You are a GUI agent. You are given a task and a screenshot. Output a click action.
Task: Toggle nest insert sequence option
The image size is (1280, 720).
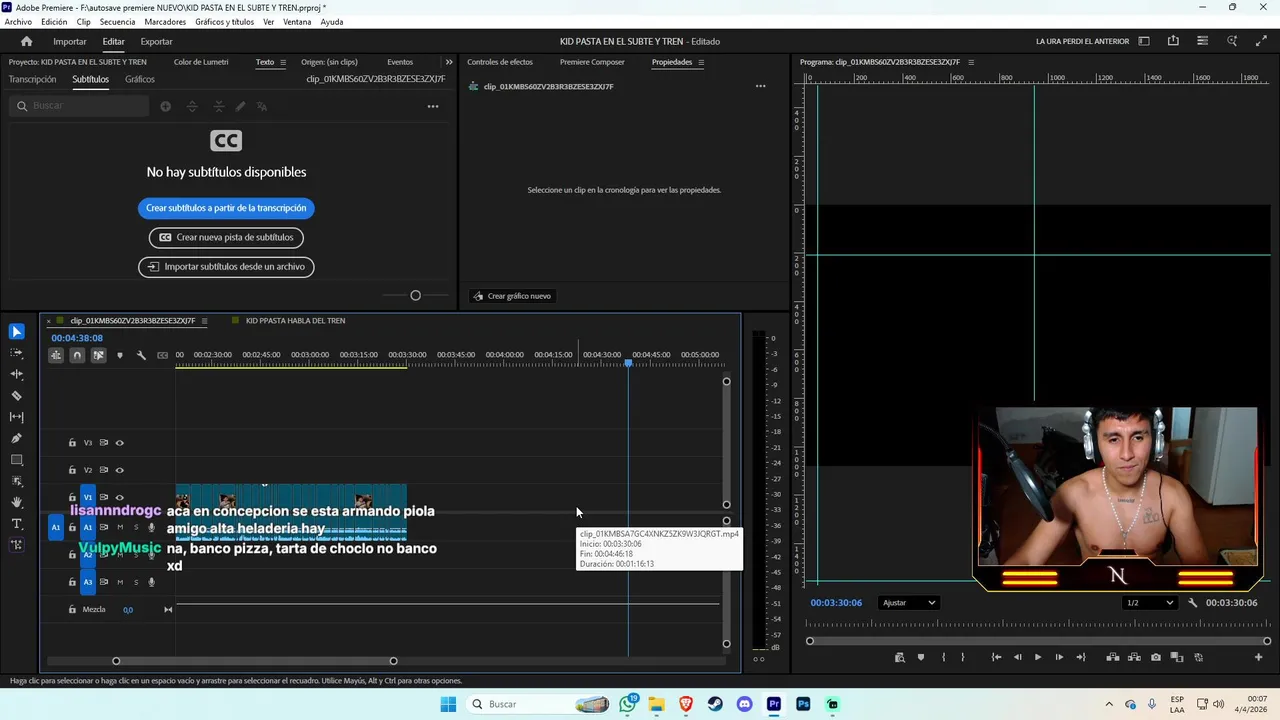point(56,355)
